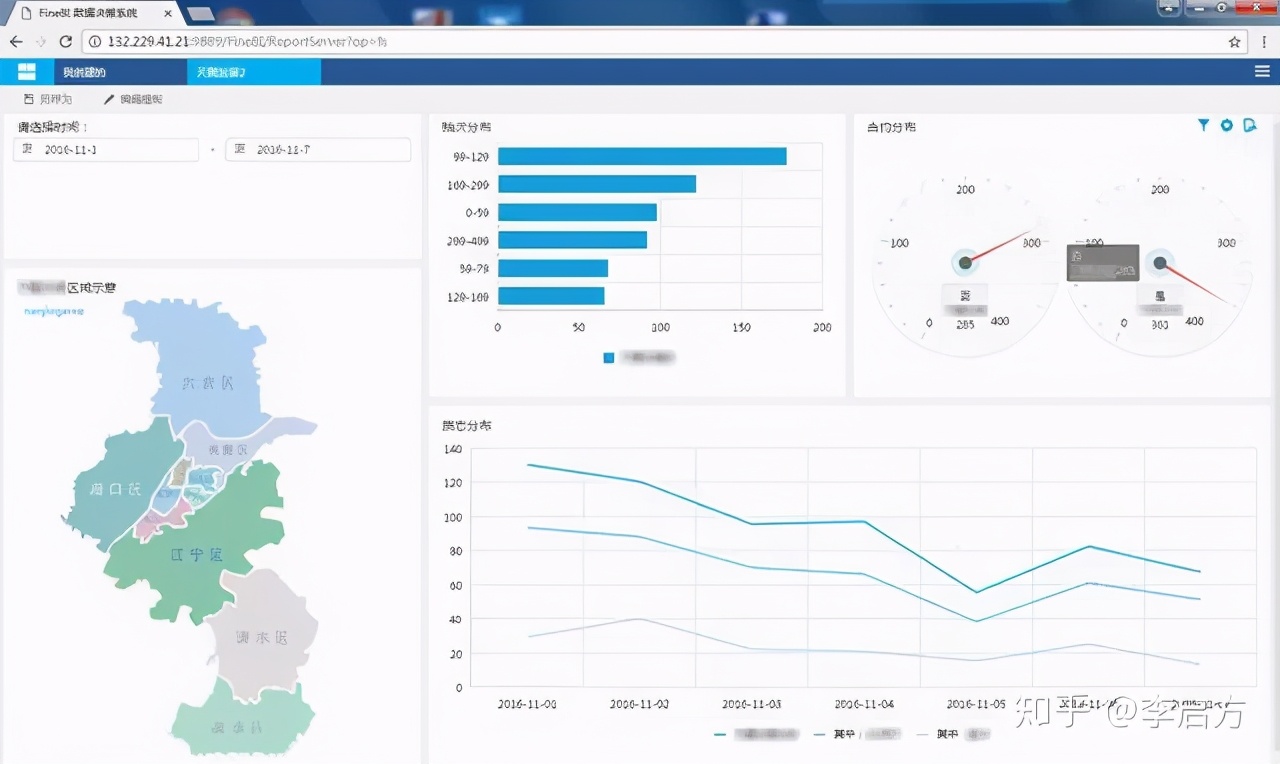Click the 140 y-axis label on line chart
This screenshot has width=1280, height=764.
(452, 449)
